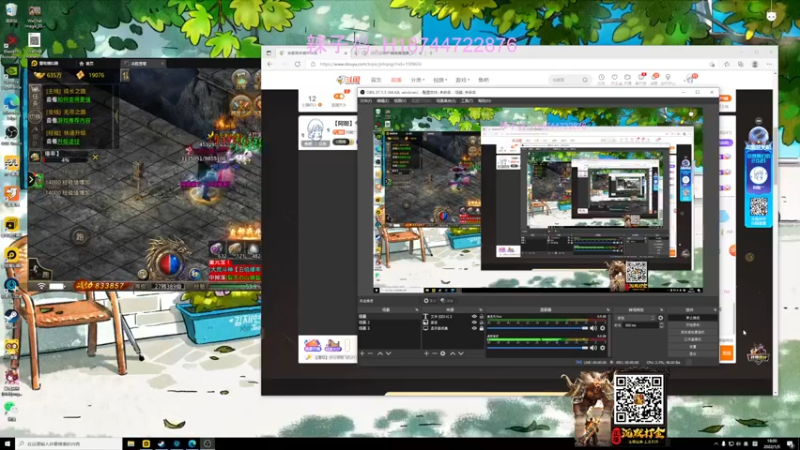Click Exit in OBS controls
The image size is (800, 450).
pyautogui.click(x=692, y=354)
